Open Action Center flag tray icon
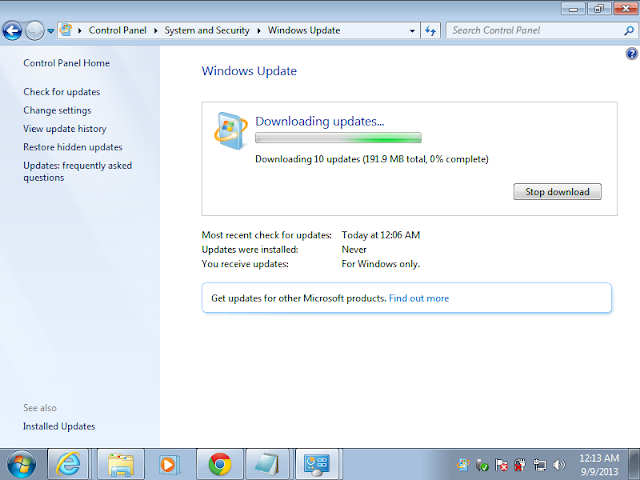This screenshot has height=480, width=640. 501,464
